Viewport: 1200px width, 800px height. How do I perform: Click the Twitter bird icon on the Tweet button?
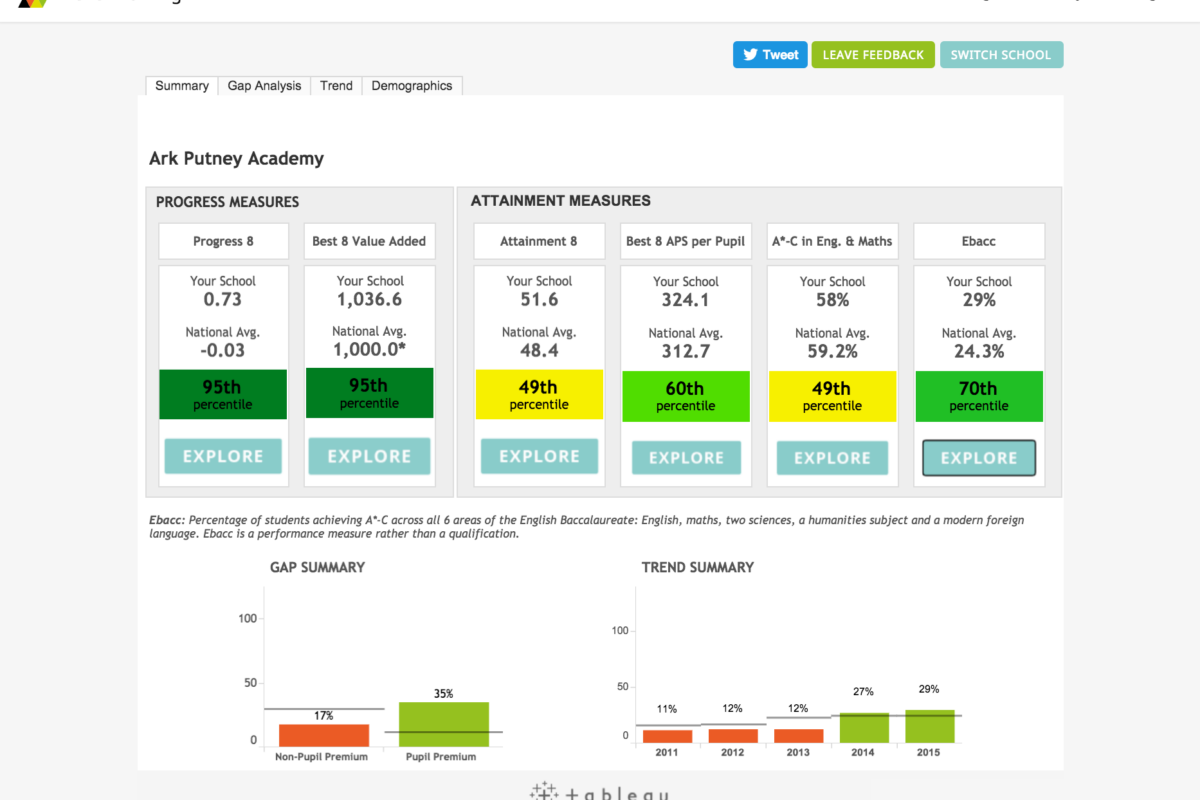pos(748,55)
